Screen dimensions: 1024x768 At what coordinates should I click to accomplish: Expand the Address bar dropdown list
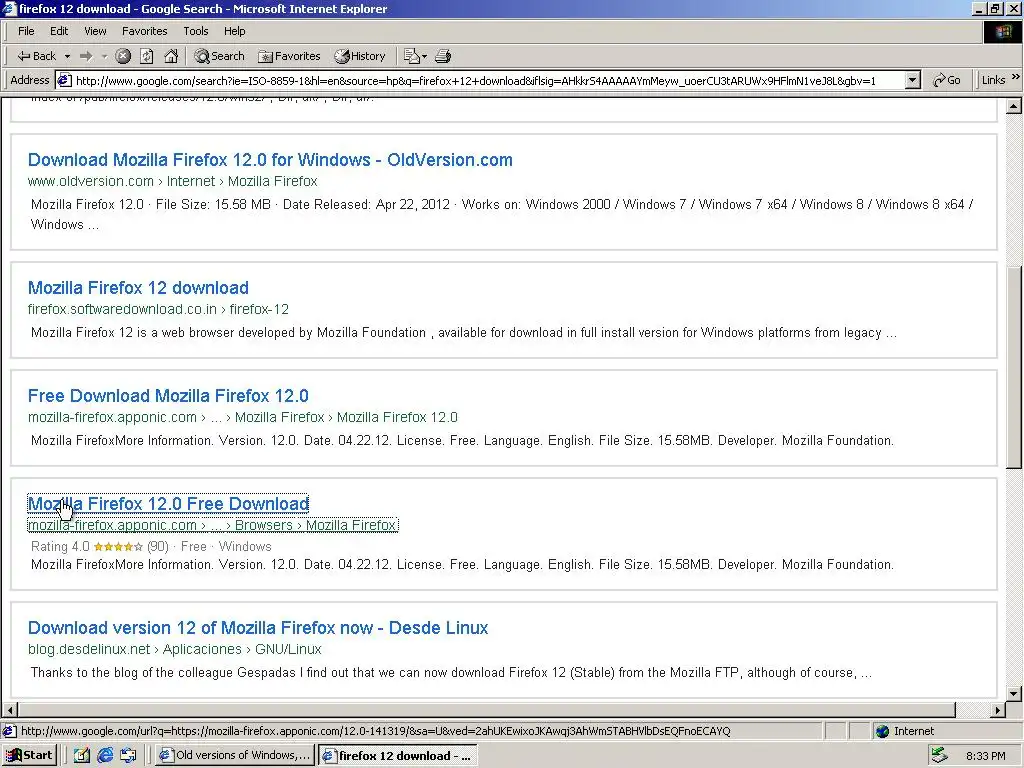[913, 80]
